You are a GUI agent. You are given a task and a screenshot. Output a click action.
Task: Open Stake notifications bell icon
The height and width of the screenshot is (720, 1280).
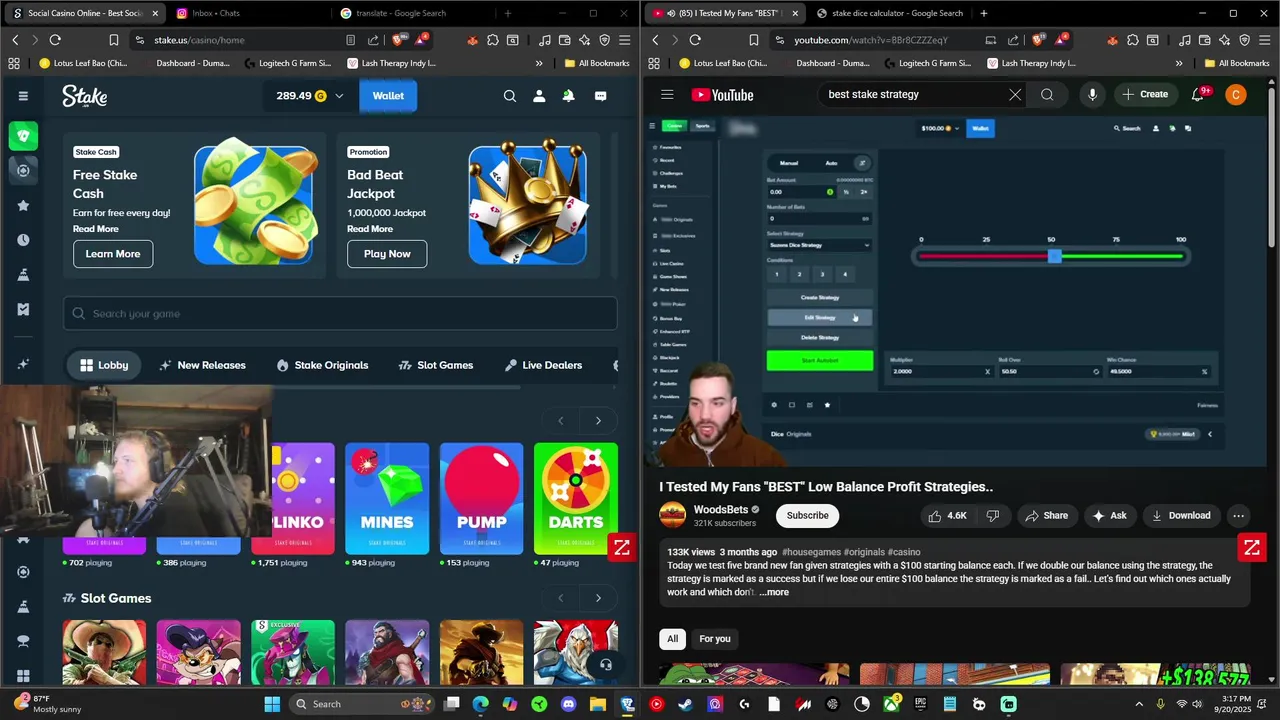pos(568,96)
